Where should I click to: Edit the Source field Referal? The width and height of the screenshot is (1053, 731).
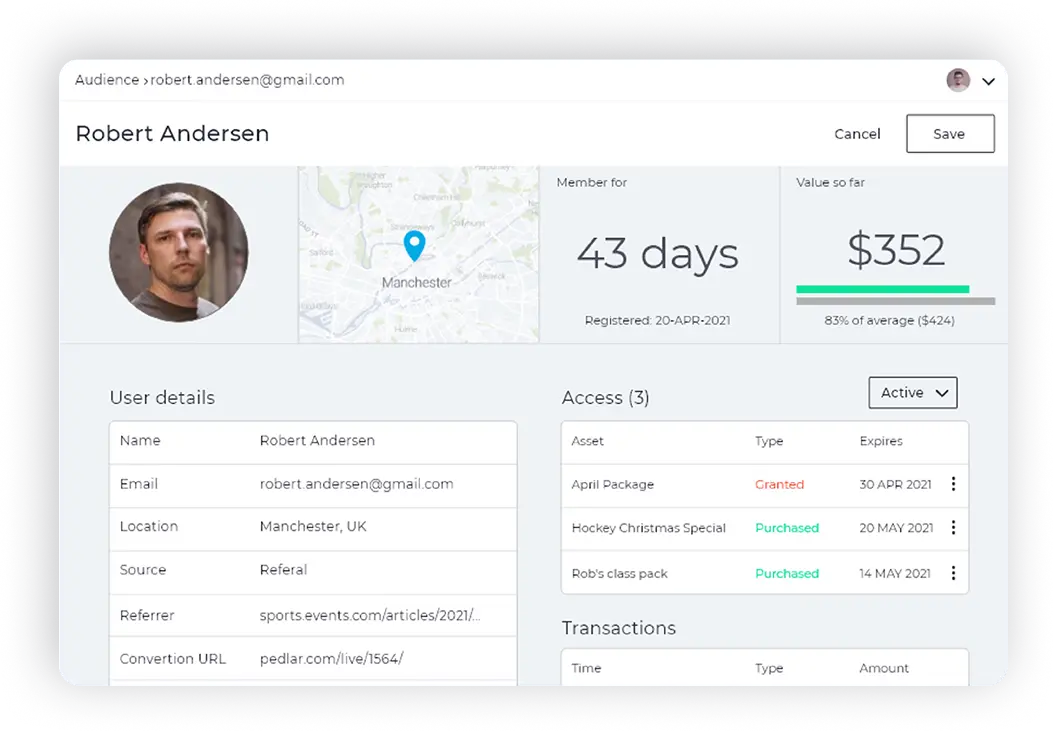(283, 570)
